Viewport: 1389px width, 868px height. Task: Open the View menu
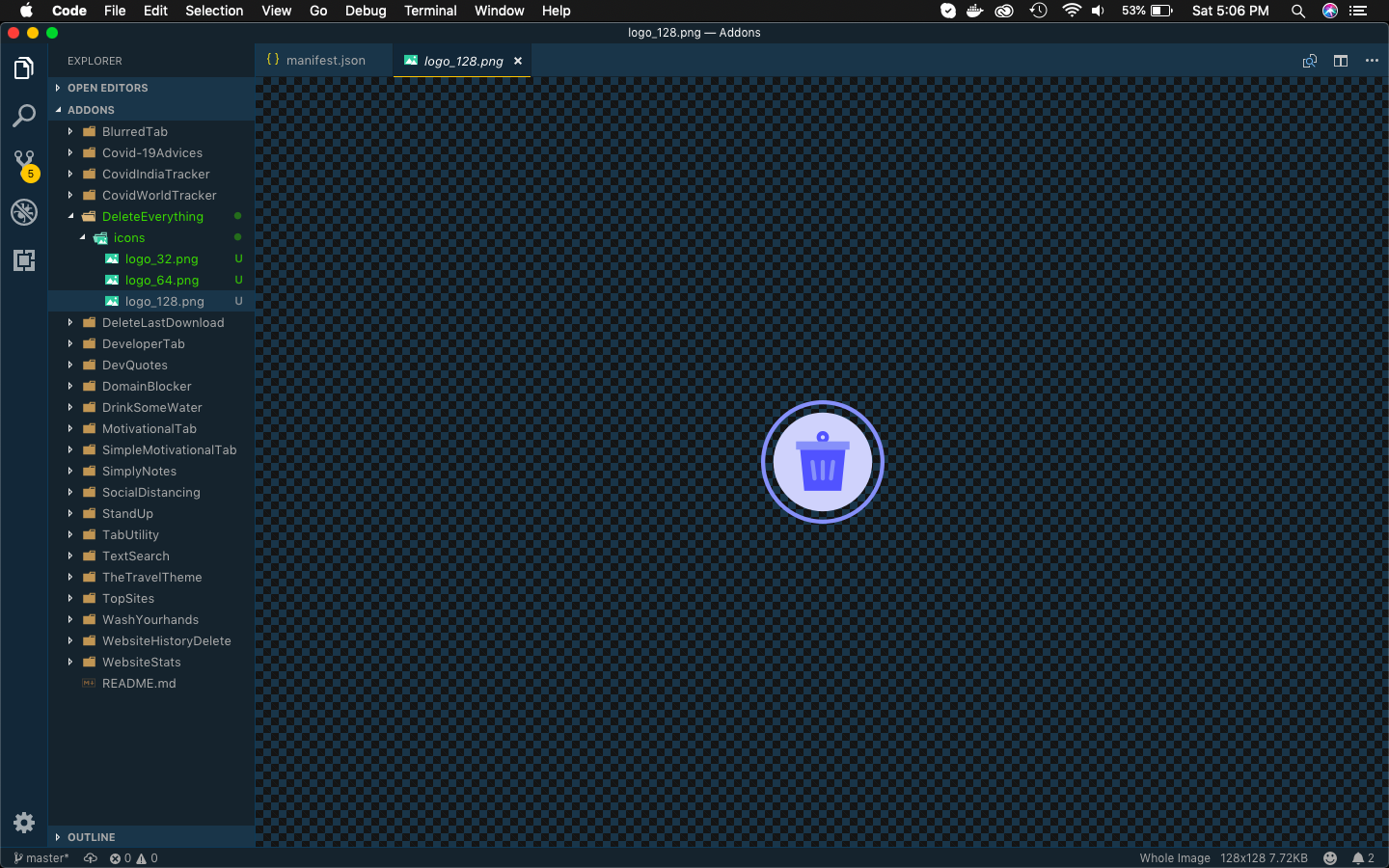tap(276, 11)
